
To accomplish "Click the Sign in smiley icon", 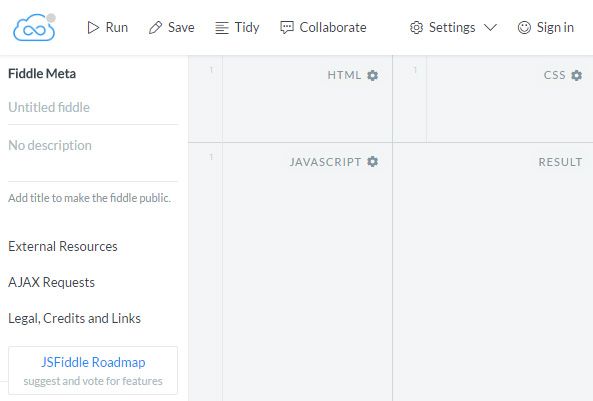I will coord(524,28).
